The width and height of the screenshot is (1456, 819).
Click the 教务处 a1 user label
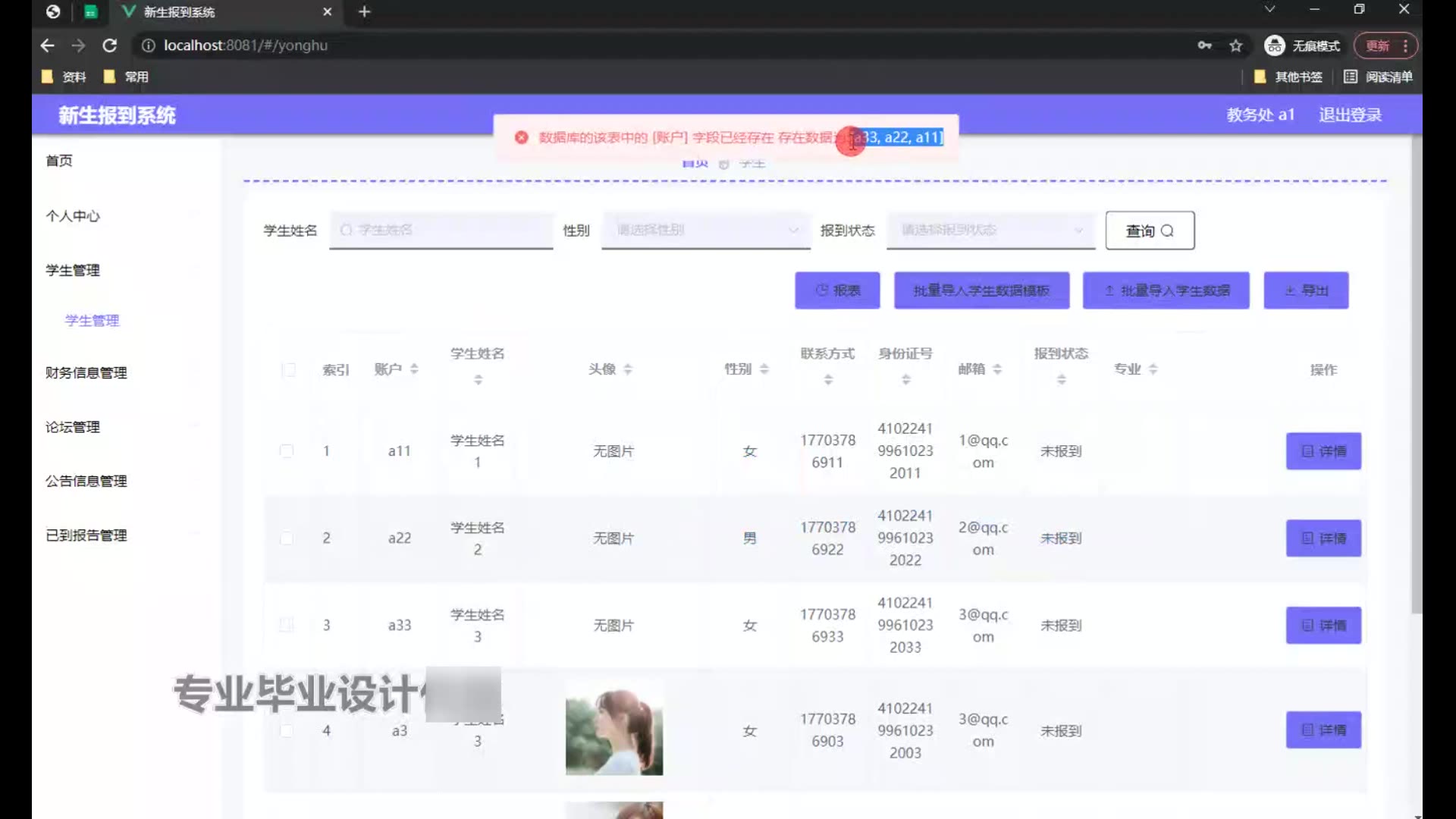[1260, 115]
